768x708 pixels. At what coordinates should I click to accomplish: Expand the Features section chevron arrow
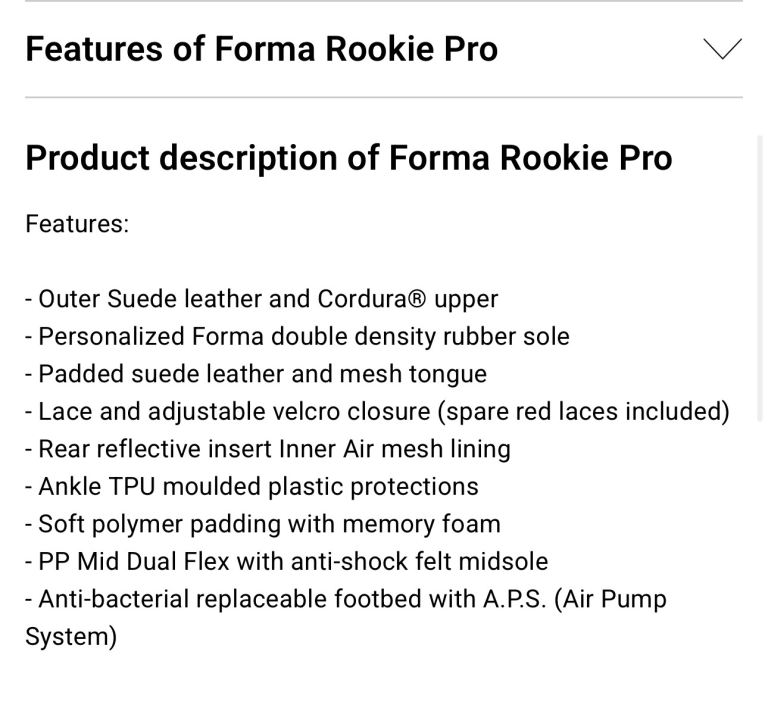(x=722, y=49)
